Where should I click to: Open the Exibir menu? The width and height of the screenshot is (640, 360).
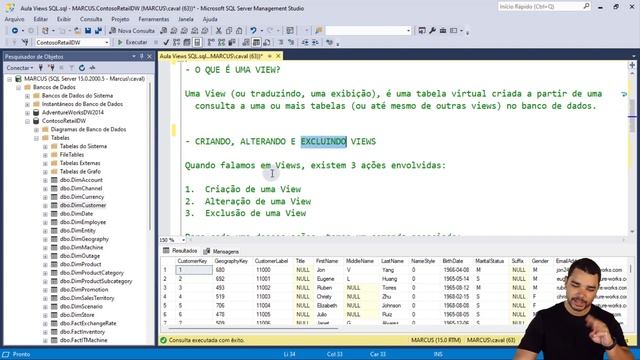pyautogui.click(x=64, y=19)
